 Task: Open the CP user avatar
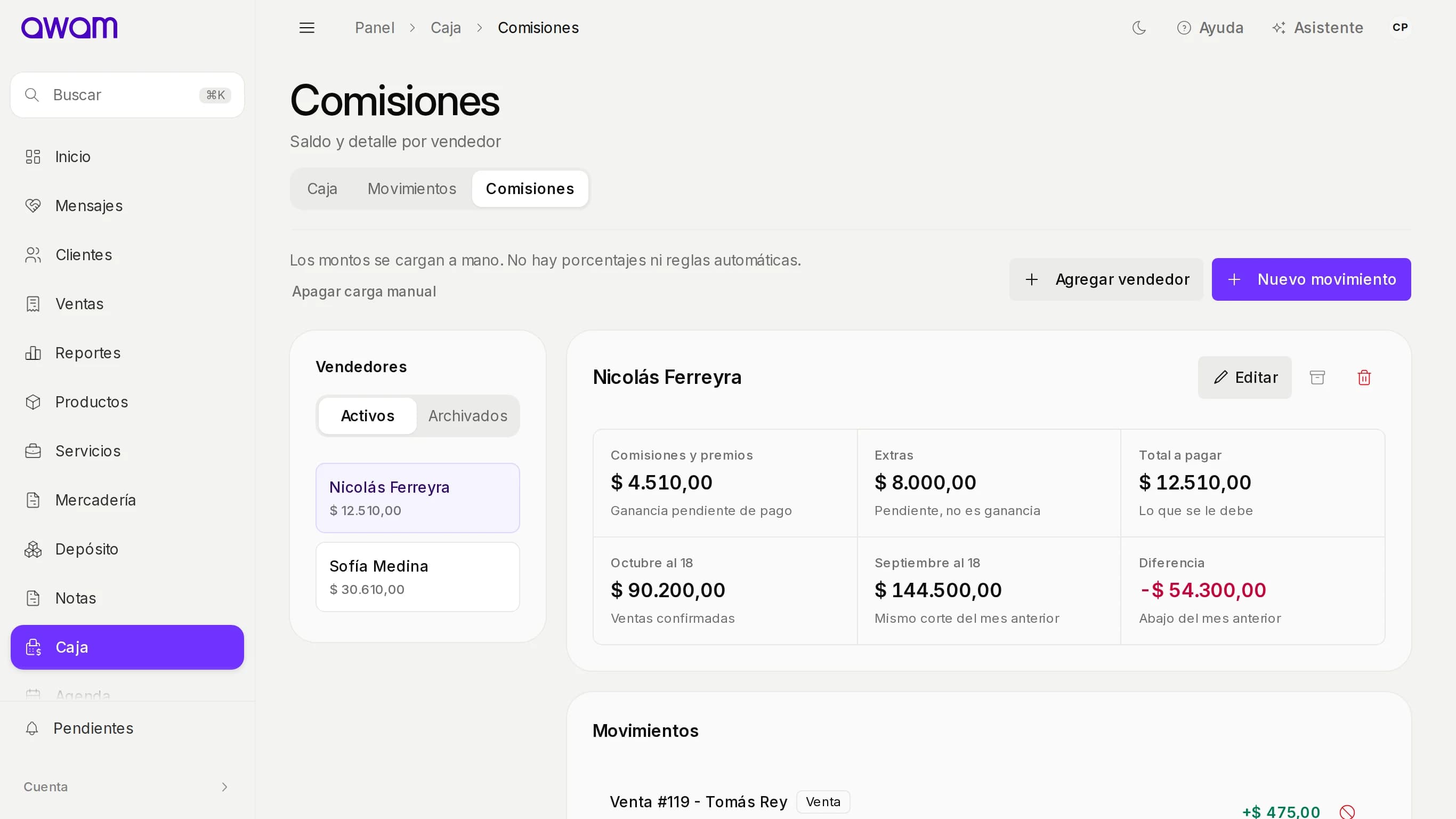click(x=1400, y=28)
